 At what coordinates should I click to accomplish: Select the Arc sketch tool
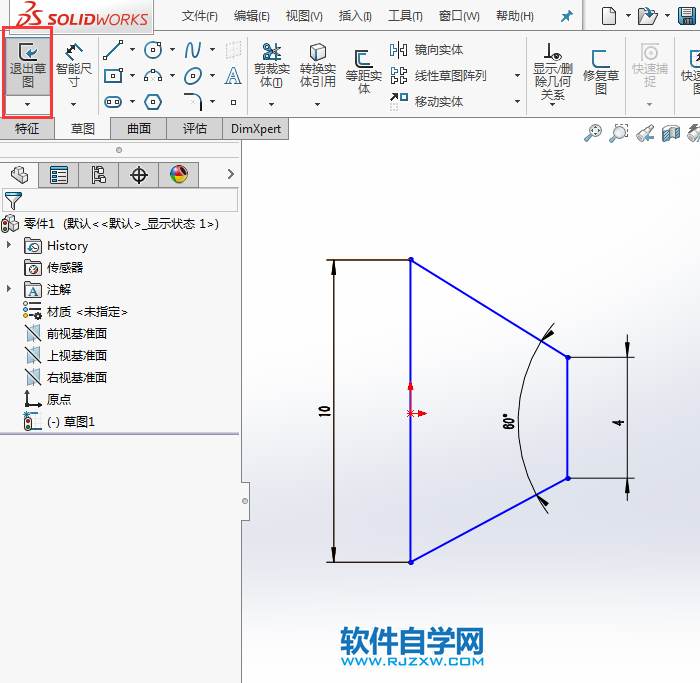click(x=153, y=75)
